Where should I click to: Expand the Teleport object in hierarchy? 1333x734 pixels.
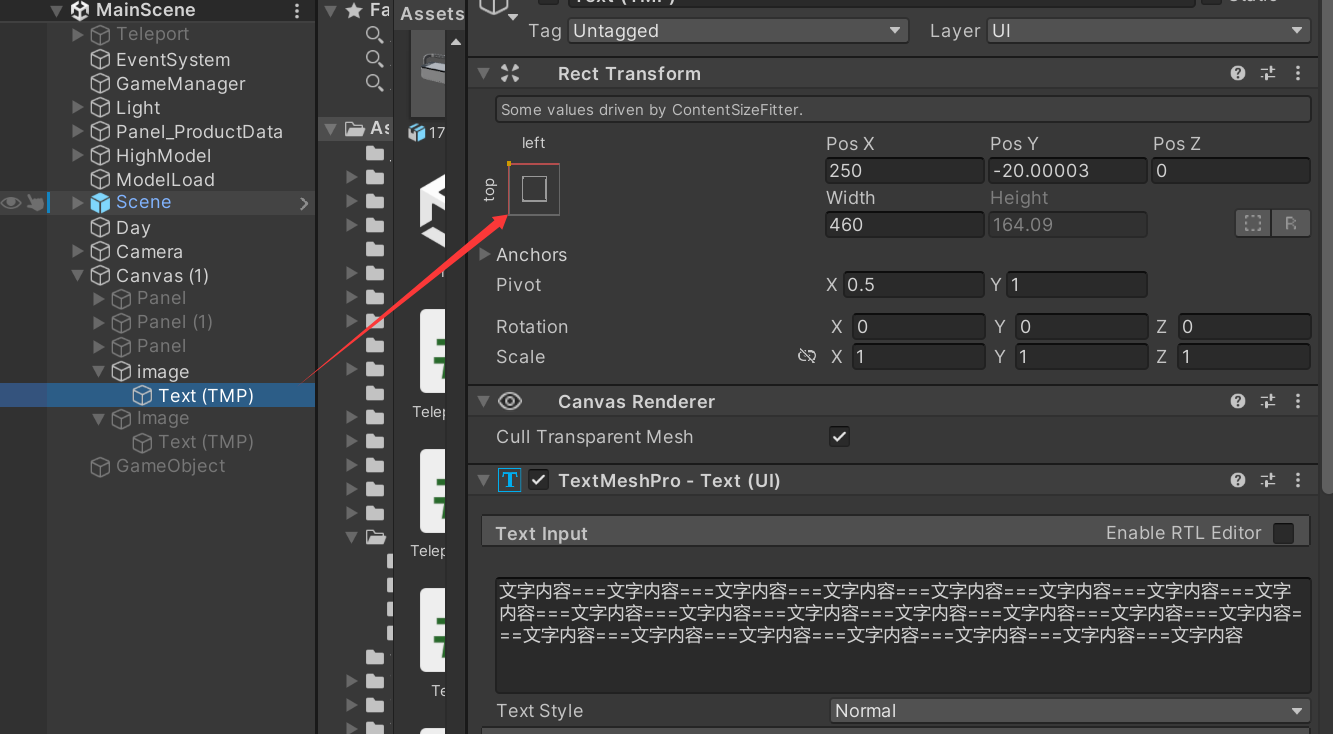point(78,35)
